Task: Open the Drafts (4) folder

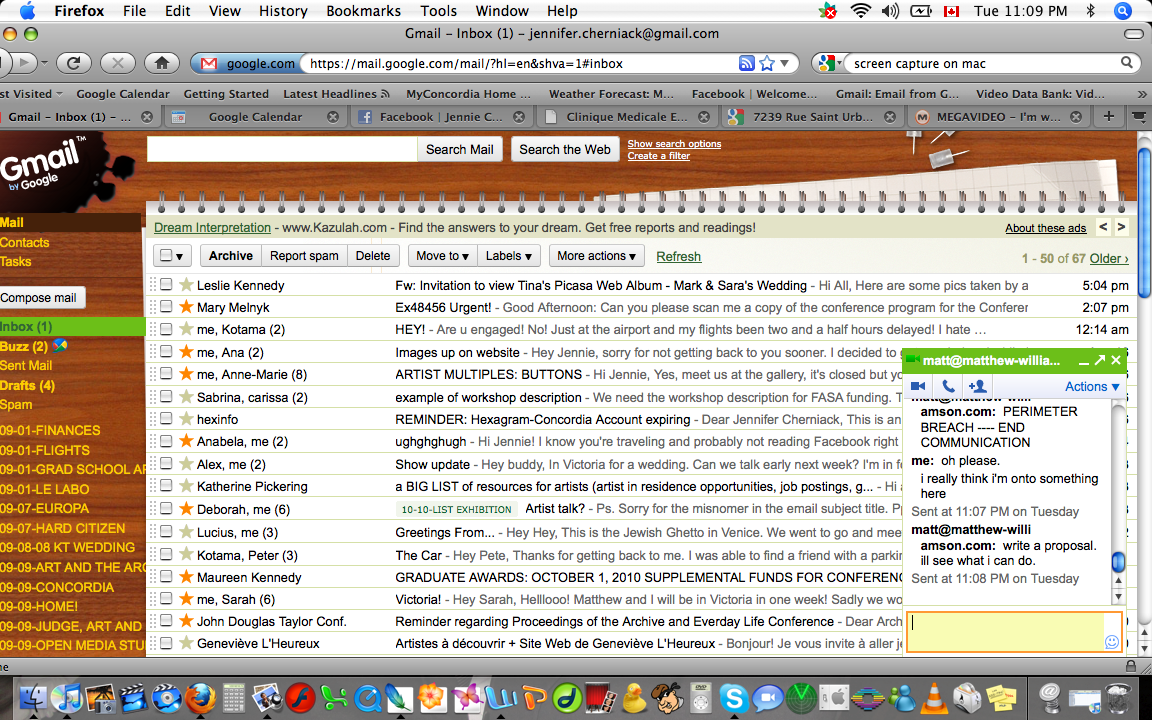Action: (28, 385)
